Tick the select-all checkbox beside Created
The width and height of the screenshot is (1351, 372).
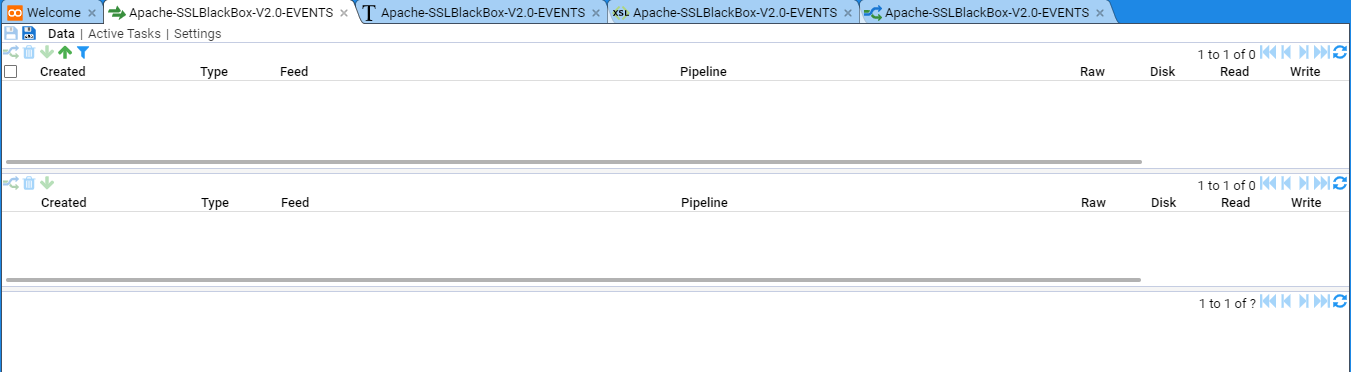tap(10, 71)
